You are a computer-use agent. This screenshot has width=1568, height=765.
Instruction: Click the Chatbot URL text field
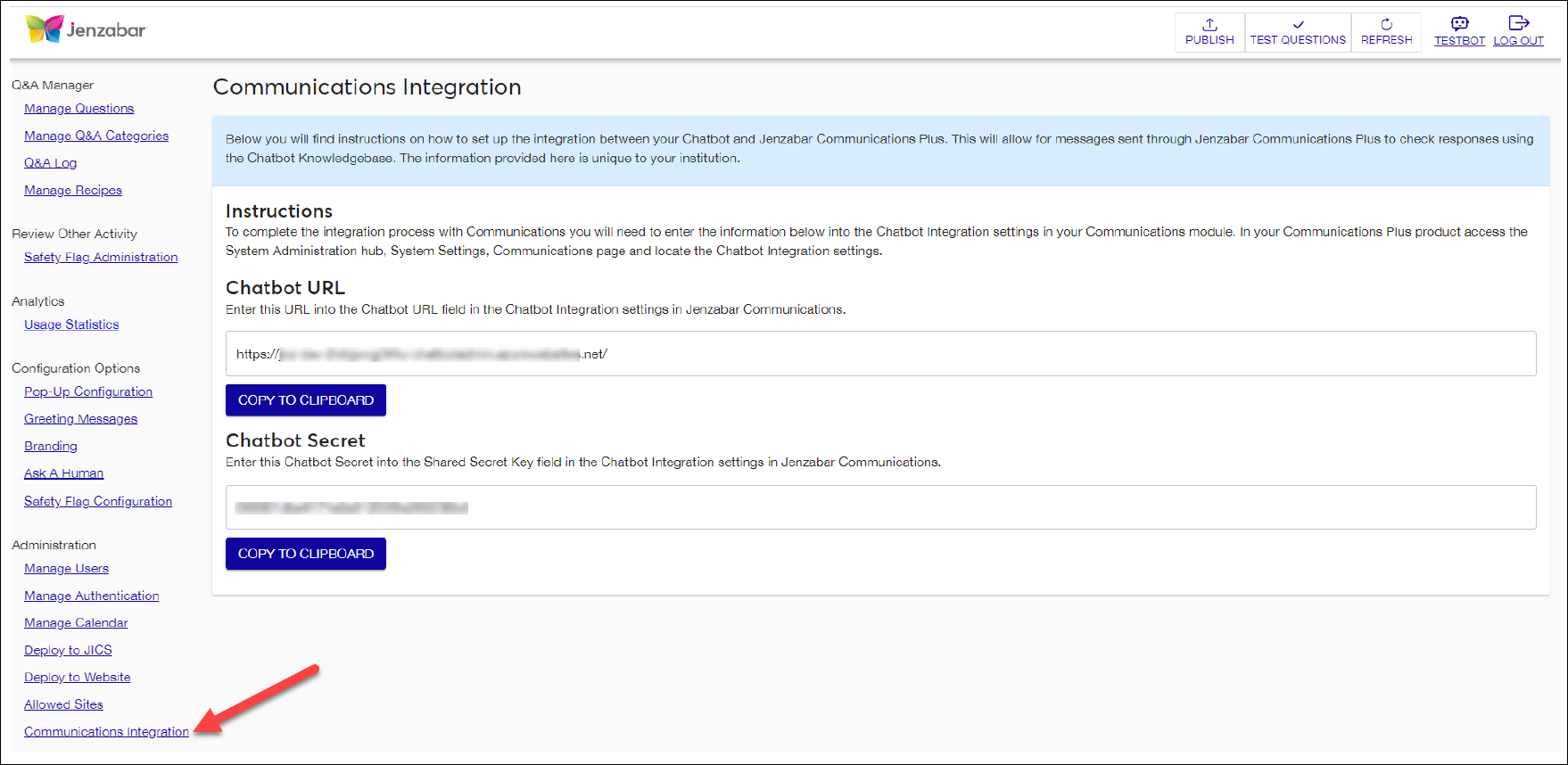tap(880, 354)
